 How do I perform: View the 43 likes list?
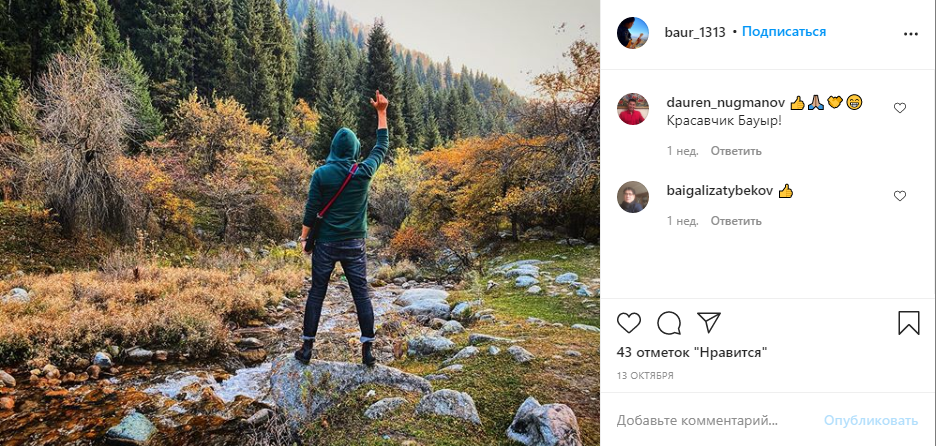(x=691, y=352)
